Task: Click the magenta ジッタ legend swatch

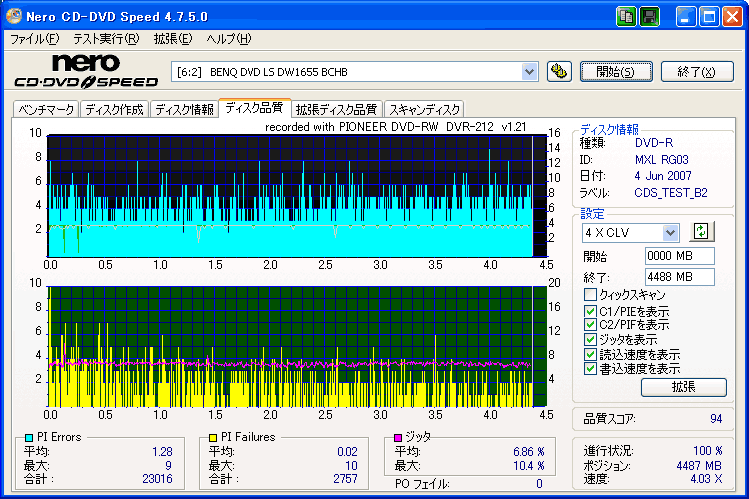Action: coord(397,437)
